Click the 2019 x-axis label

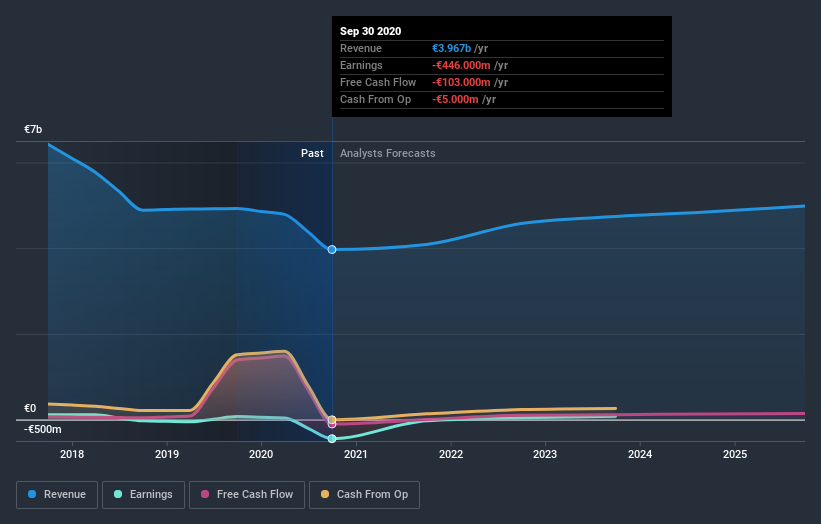[x=167, y=454]
